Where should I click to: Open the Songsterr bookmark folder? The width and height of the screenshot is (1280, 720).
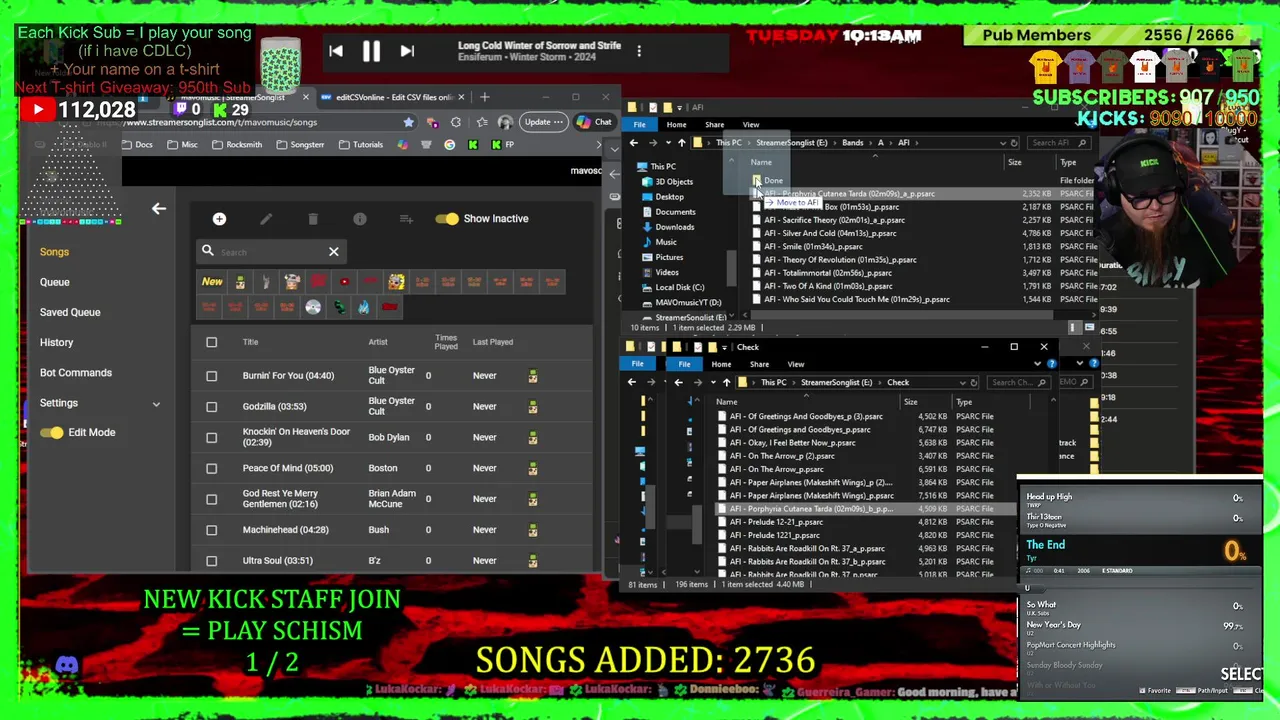[299, 145]
